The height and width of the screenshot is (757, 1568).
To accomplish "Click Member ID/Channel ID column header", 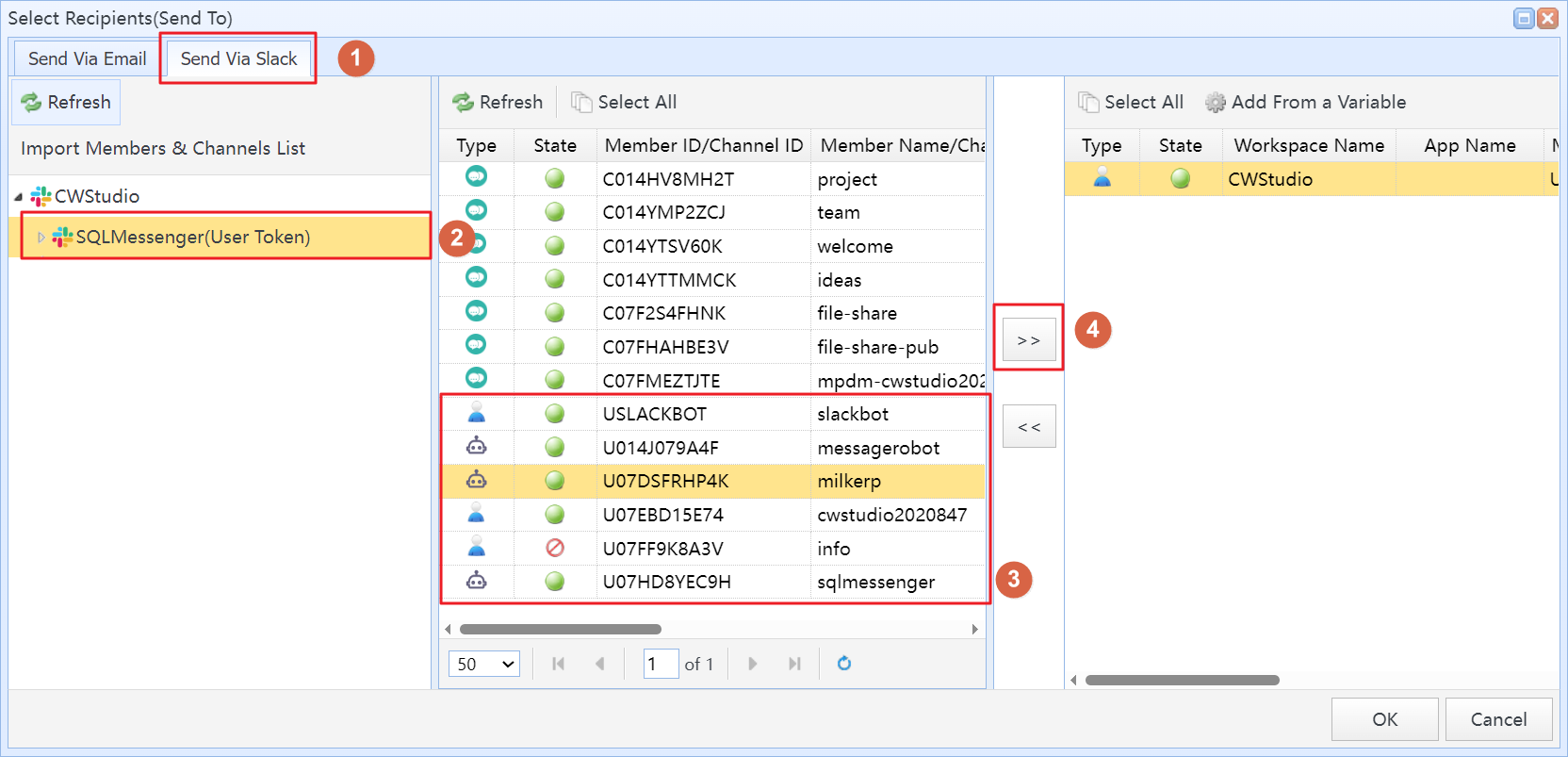I will (703, 145).
